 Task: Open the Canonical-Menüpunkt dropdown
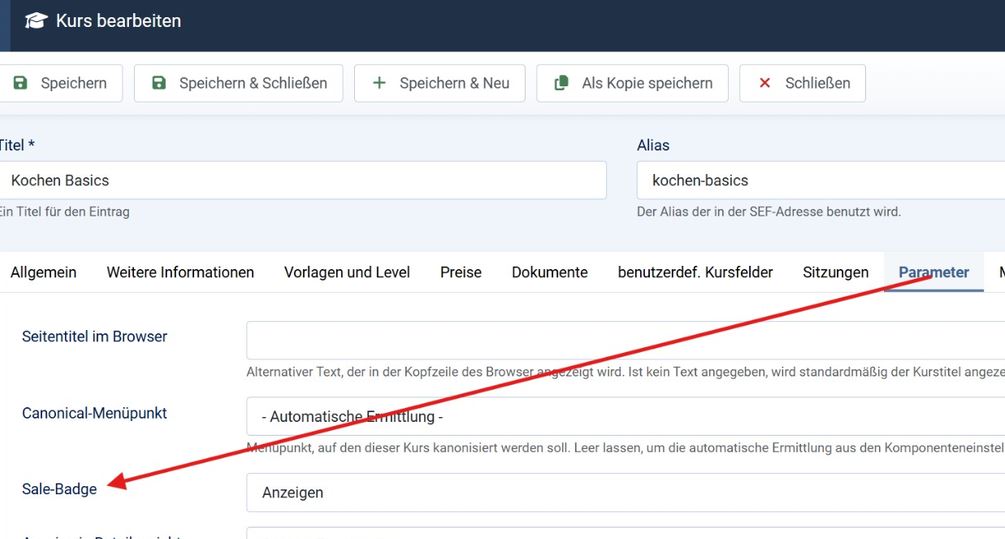pyautogui.click(x=626, y=417)
